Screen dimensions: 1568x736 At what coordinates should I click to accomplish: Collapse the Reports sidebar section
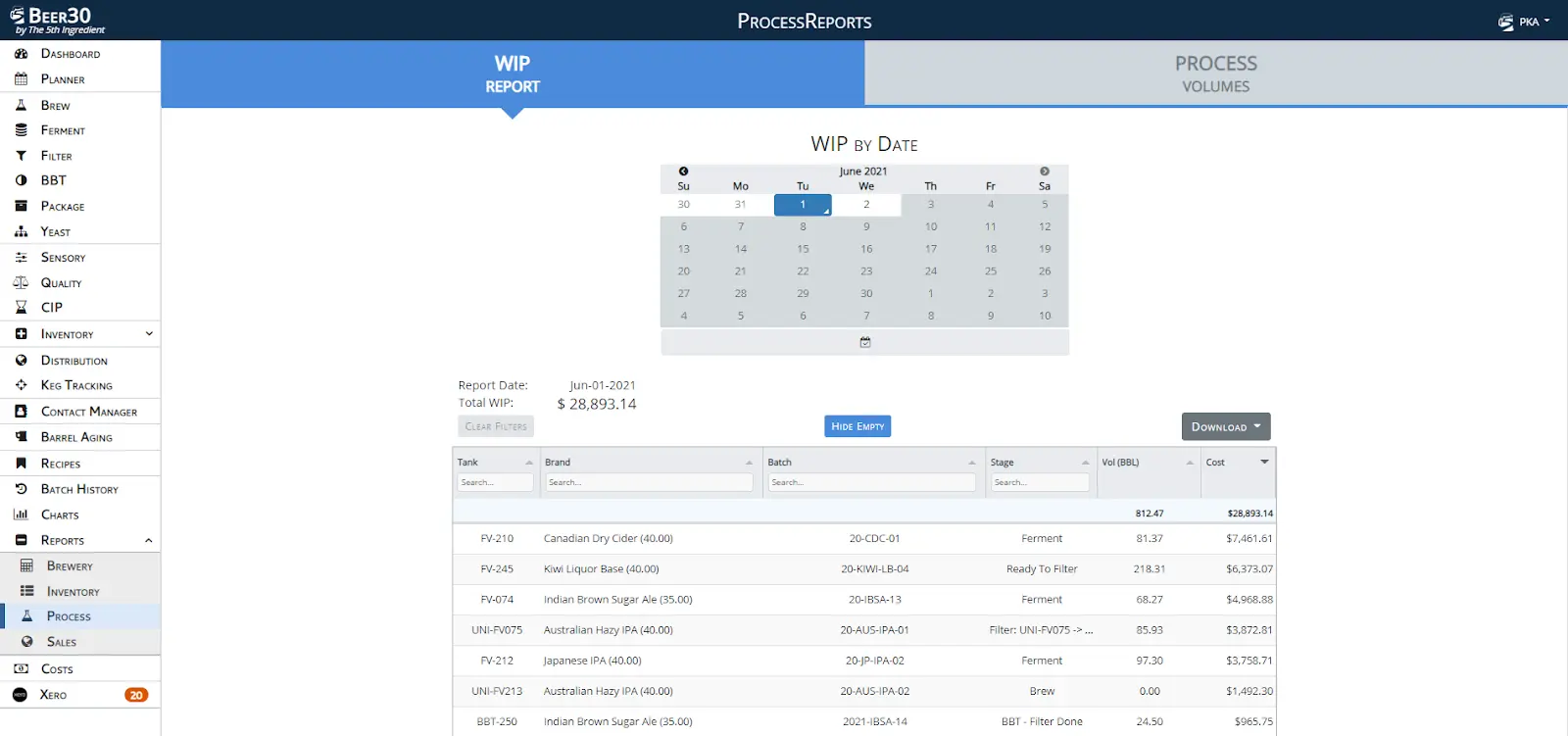(149, 541)
